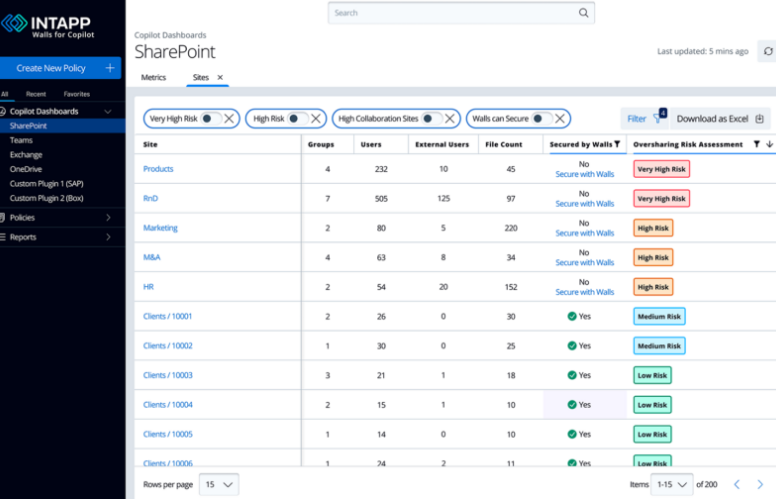Select the Favorites tab in sidebar
Image resolution: width=776 pixels, height=499 pixels.
tap(76, 94)
